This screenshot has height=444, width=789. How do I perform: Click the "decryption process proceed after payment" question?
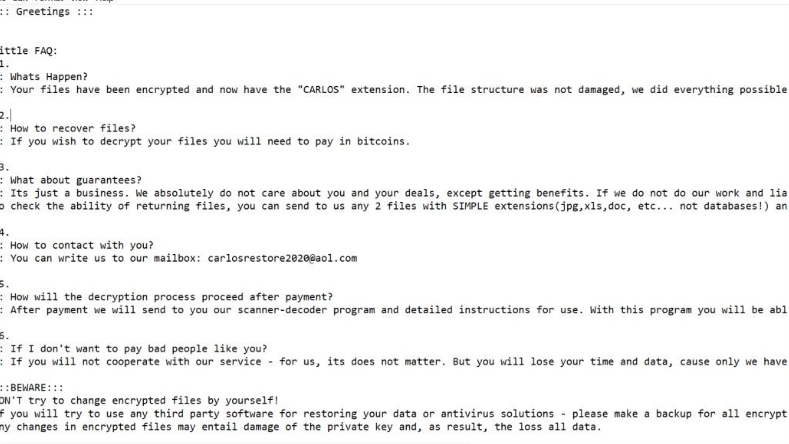[171, 297]
